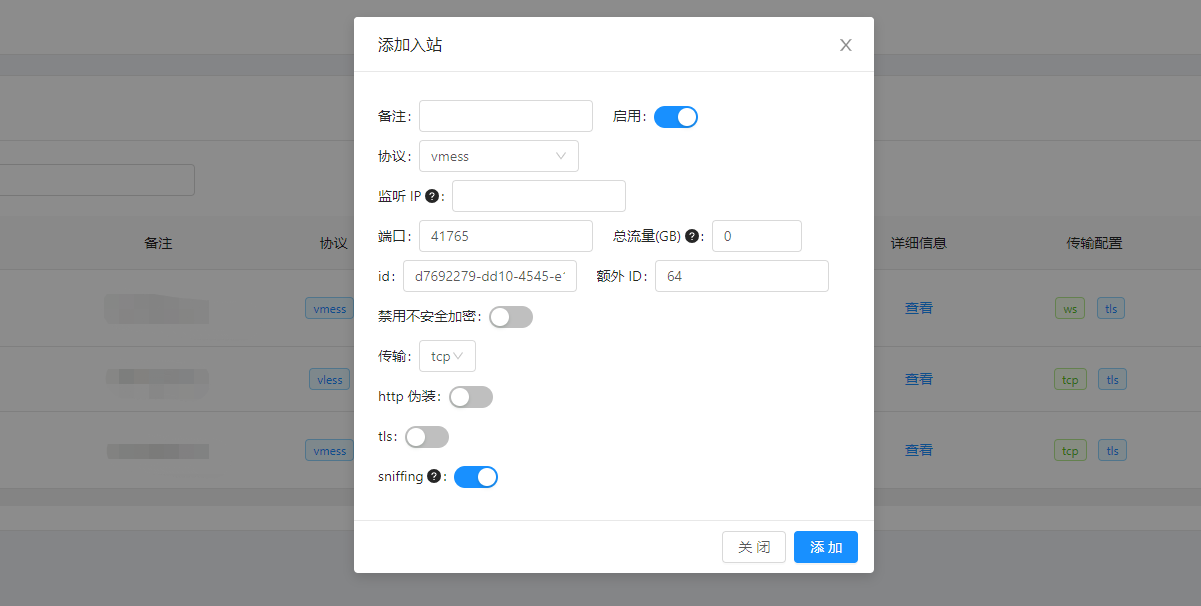Click the 额外 ID input field
The image size is (1201, 606).
tap(741, 275)
